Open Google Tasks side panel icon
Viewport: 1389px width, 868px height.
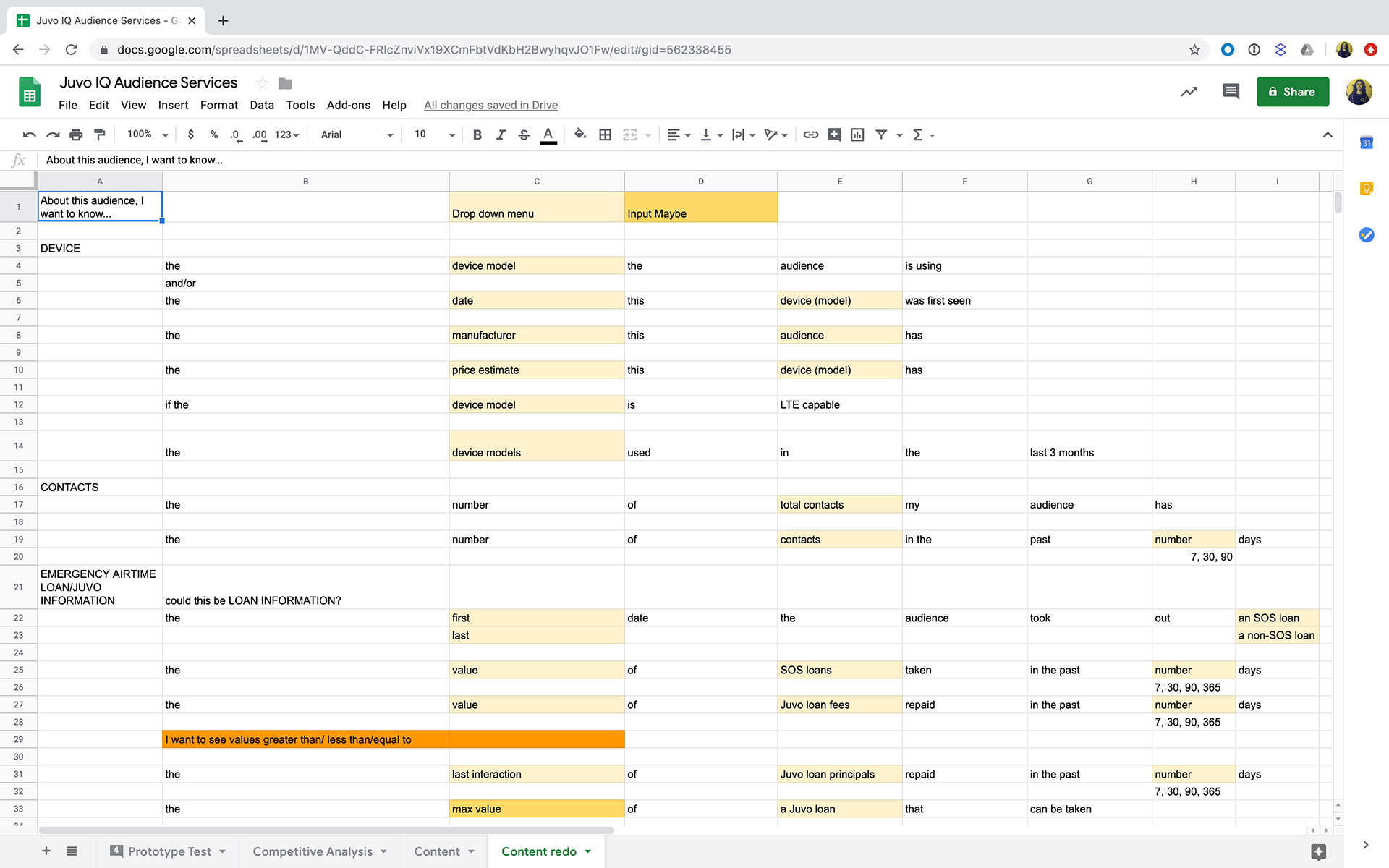[1366, 235]
